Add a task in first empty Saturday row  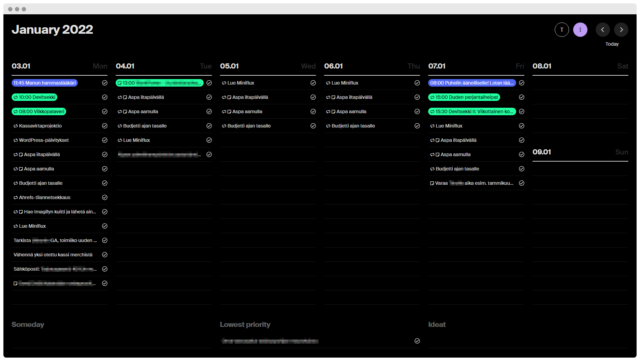[580, 83]
